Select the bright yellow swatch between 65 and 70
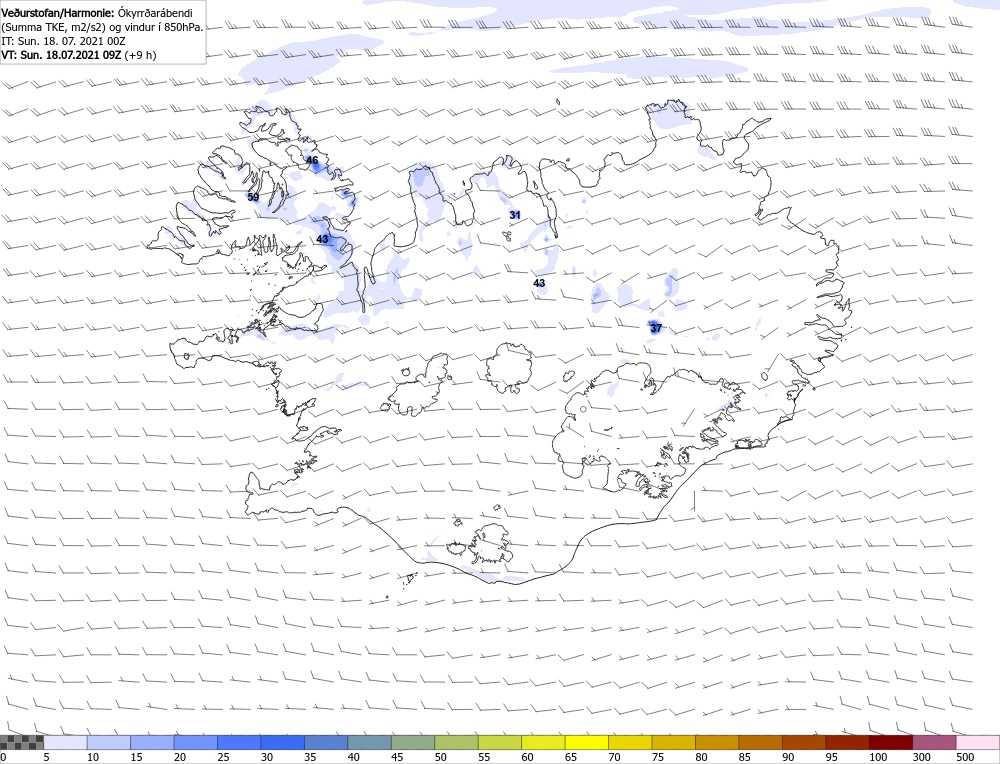Screen dimensions: 1000x764 (x=587, y=742)
